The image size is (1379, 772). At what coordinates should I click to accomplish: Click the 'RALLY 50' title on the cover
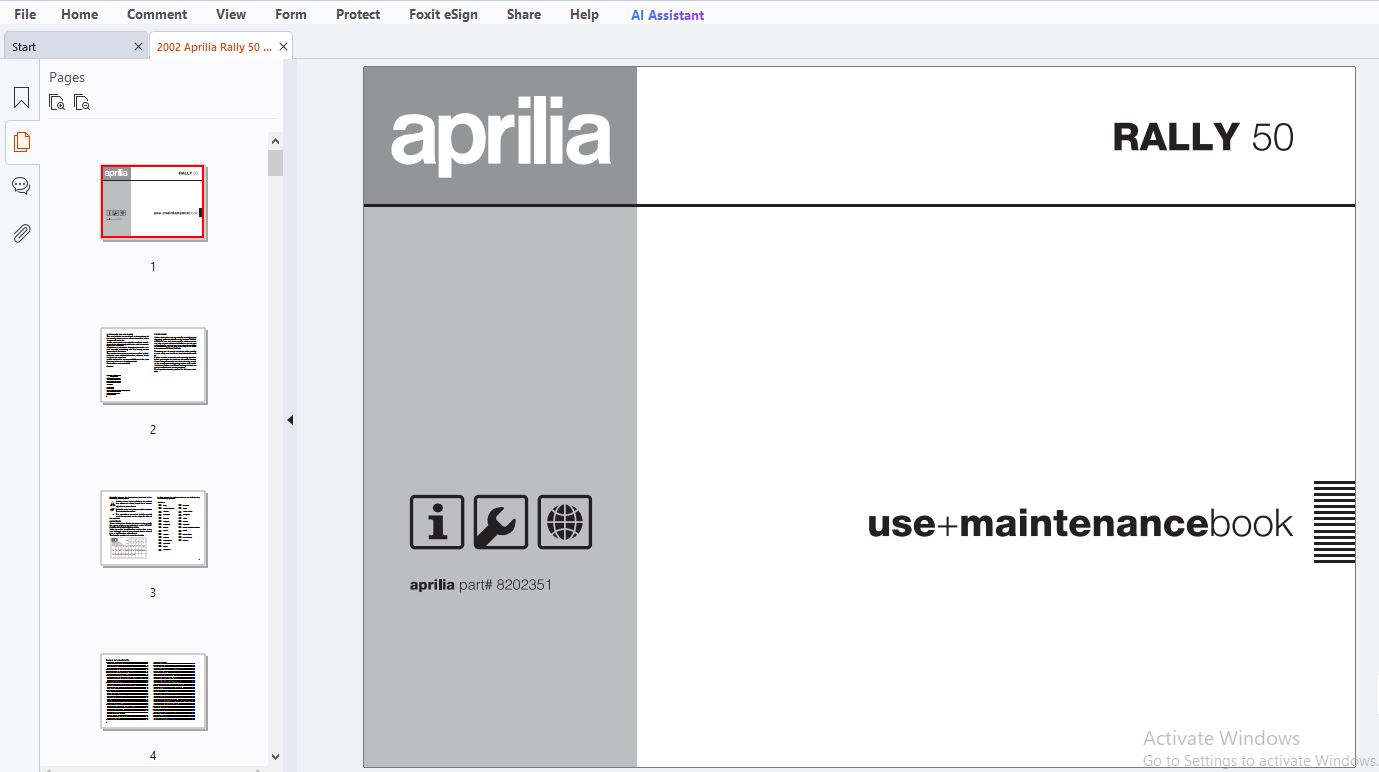pyautogui.click(x=1203, y=137)
